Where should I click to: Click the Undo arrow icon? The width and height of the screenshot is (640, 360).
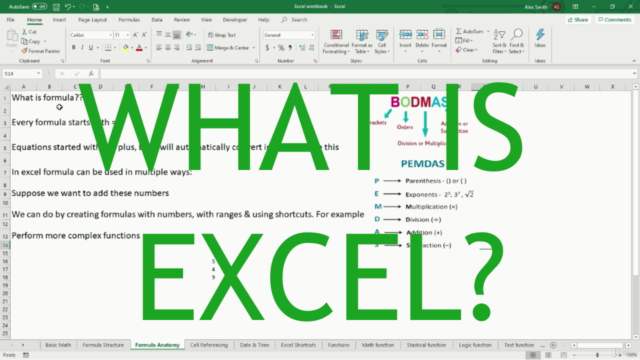68,7
